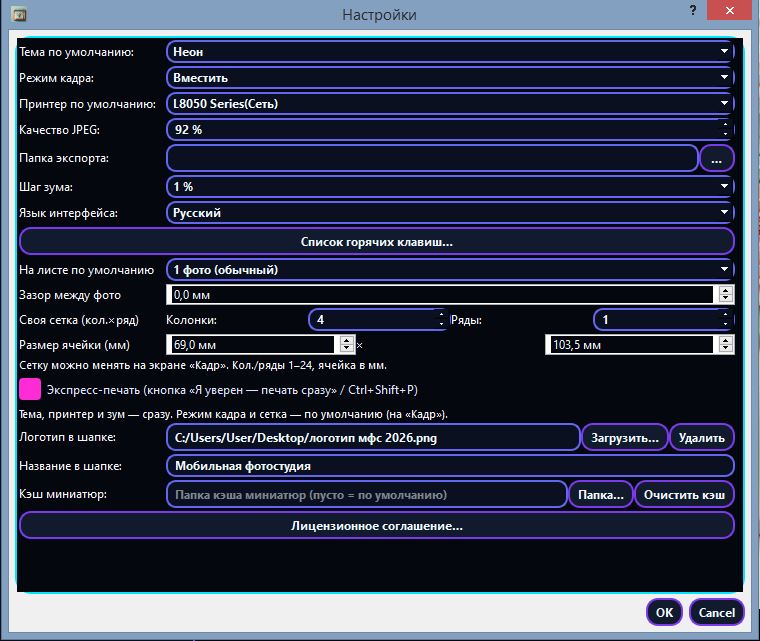Click the Качество JPEG label
The image size is (760, 641).
click(59, 129)
